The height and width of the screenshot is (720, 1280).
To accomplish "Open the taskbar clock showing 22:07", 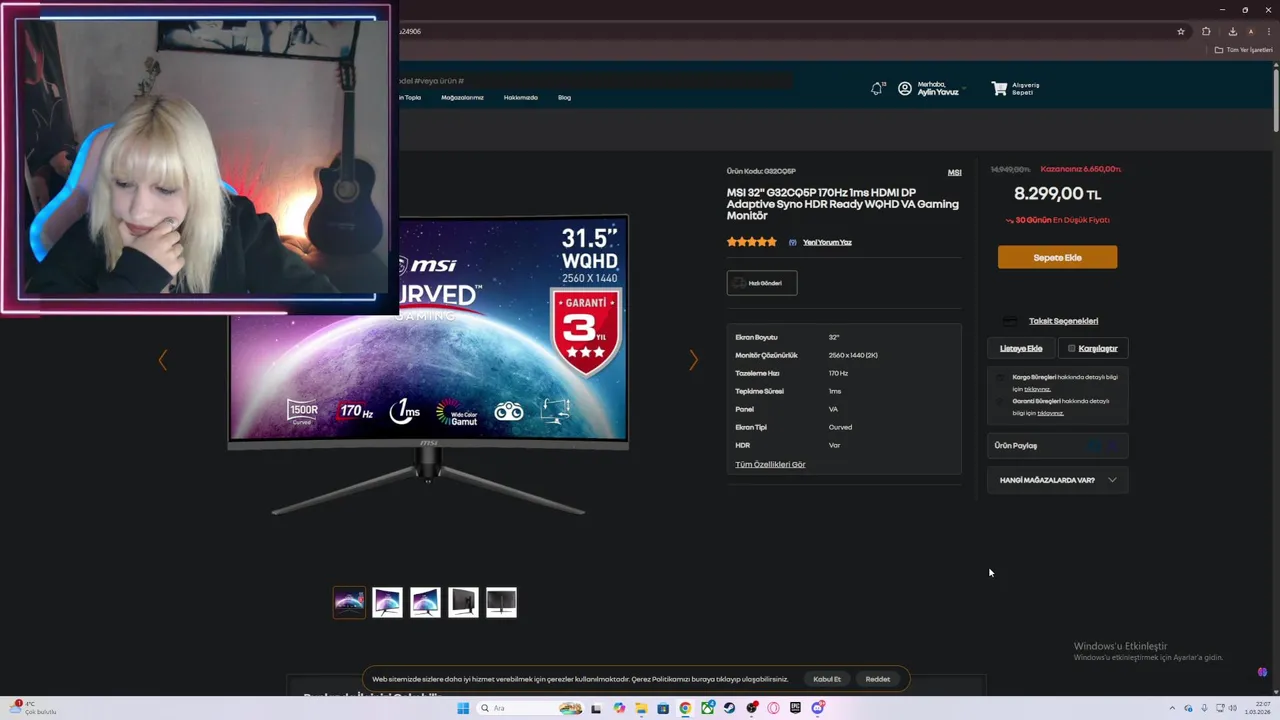I will coord(1257,708).
